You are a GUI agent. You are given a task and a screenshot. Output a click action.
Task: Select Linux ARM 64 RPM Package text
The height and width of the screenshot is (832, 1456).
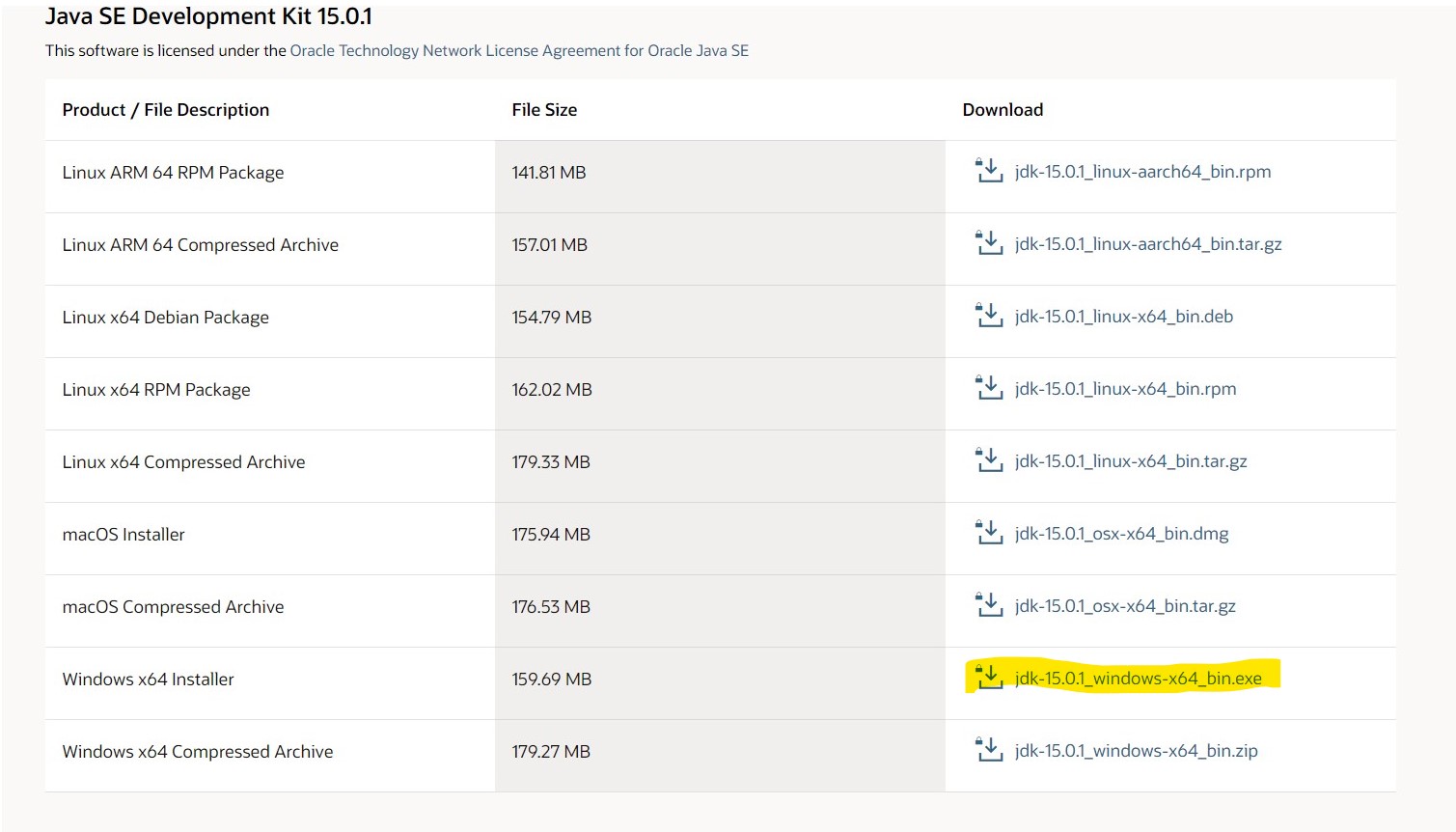pos(174,173)
